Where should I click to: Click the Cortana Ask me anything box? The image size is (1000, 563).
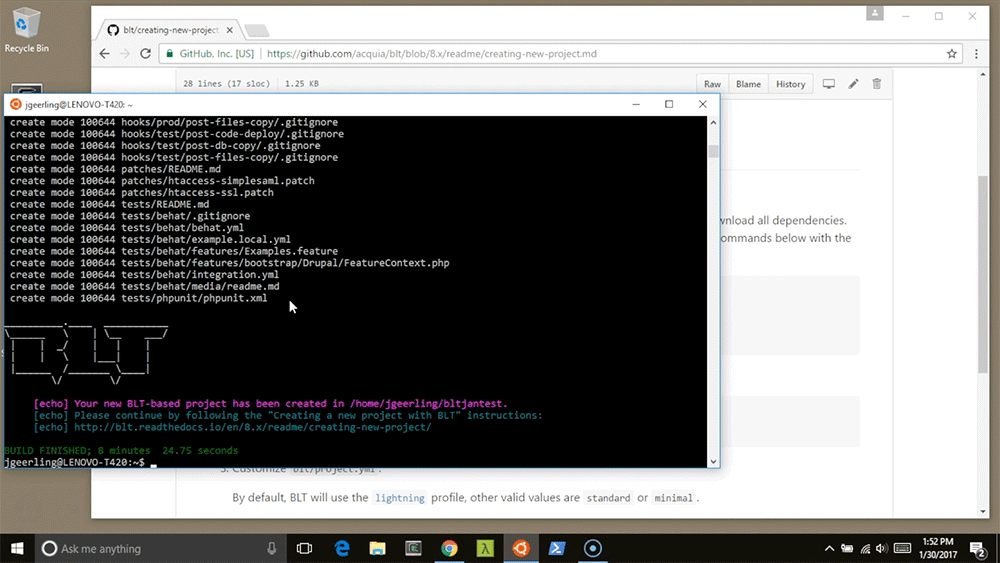159,548
